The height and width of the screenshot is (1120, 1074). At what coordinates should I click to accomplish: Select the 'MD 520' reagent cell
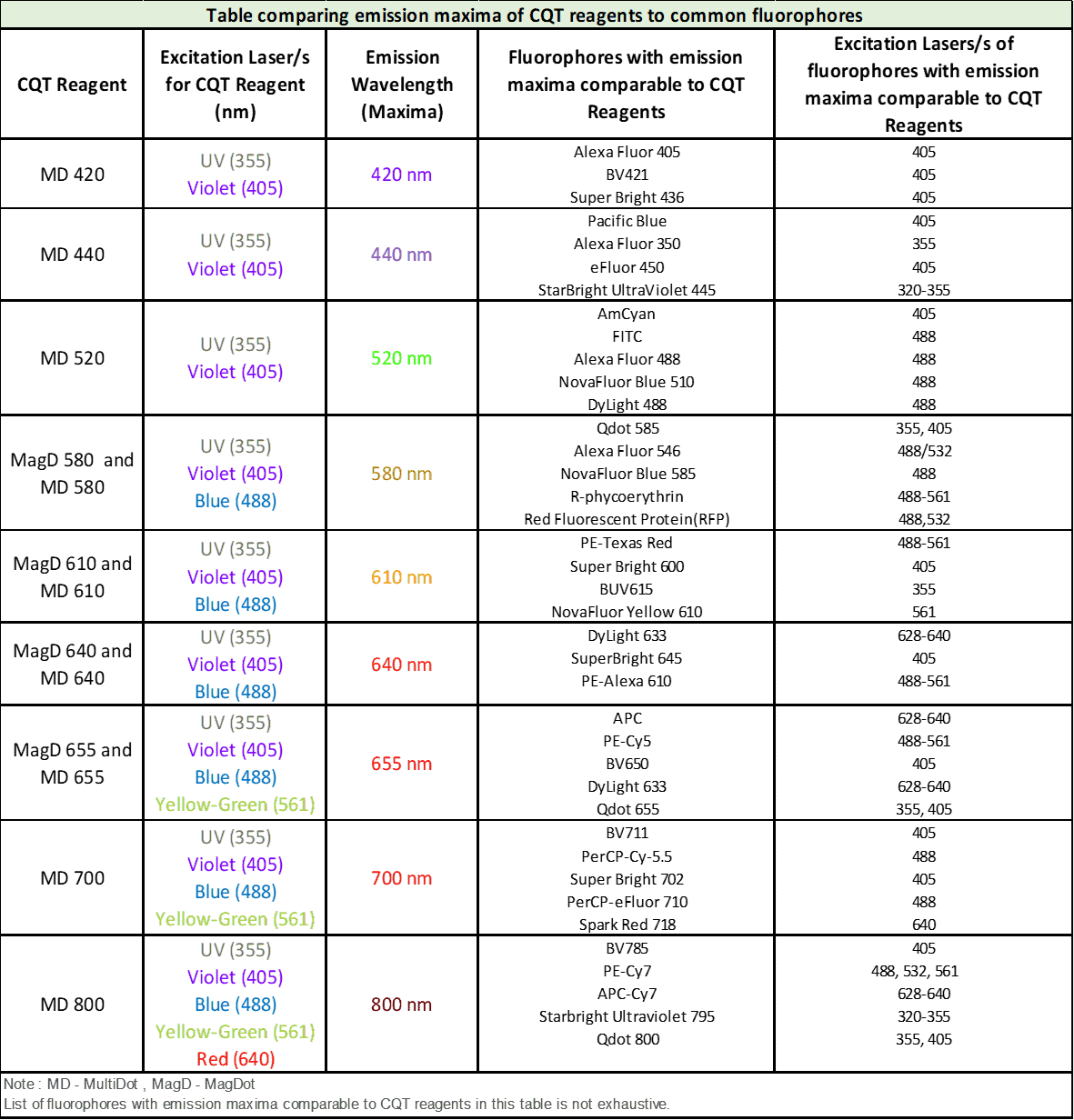click(72, 358)
